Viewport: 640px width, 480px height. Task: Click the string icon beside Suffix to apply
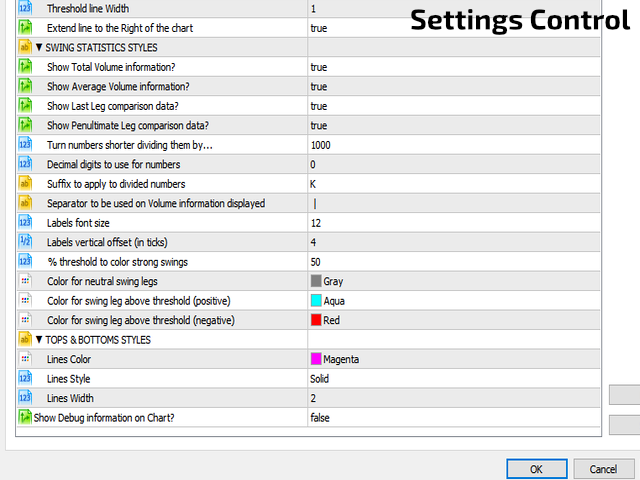25,184
